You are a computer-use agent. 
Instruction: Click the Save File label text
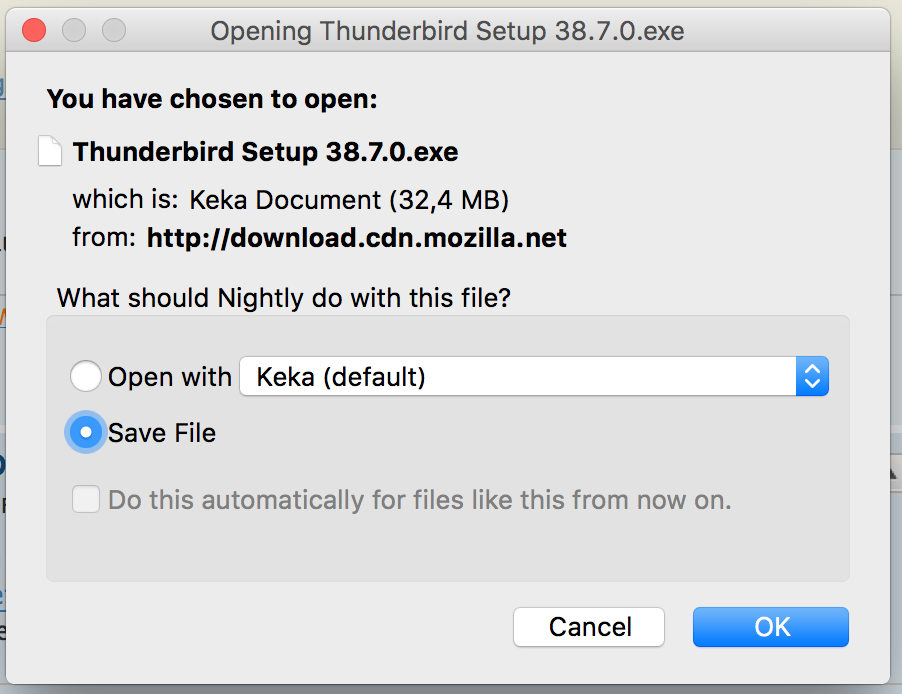162,433
